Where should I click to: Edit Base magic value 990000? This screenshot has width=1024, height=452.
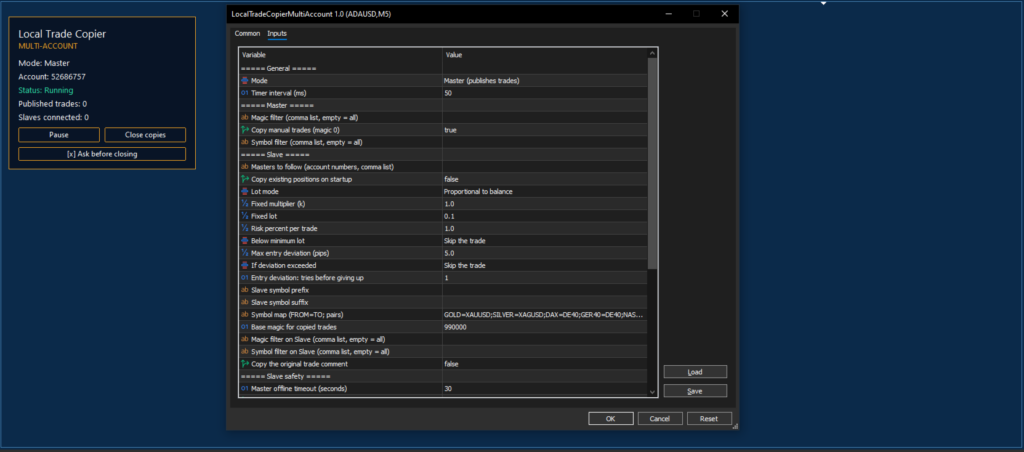(x=545, y=327)
